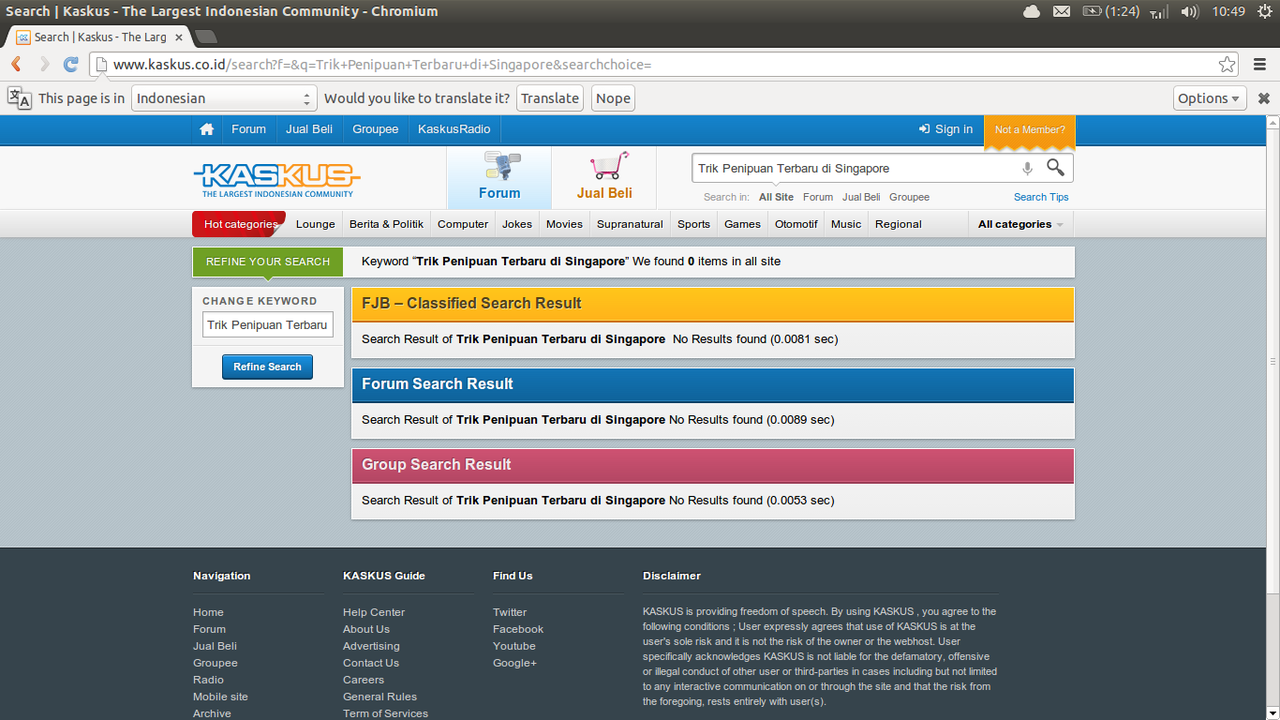Click the Refine Search button

[x=267, y=367]
